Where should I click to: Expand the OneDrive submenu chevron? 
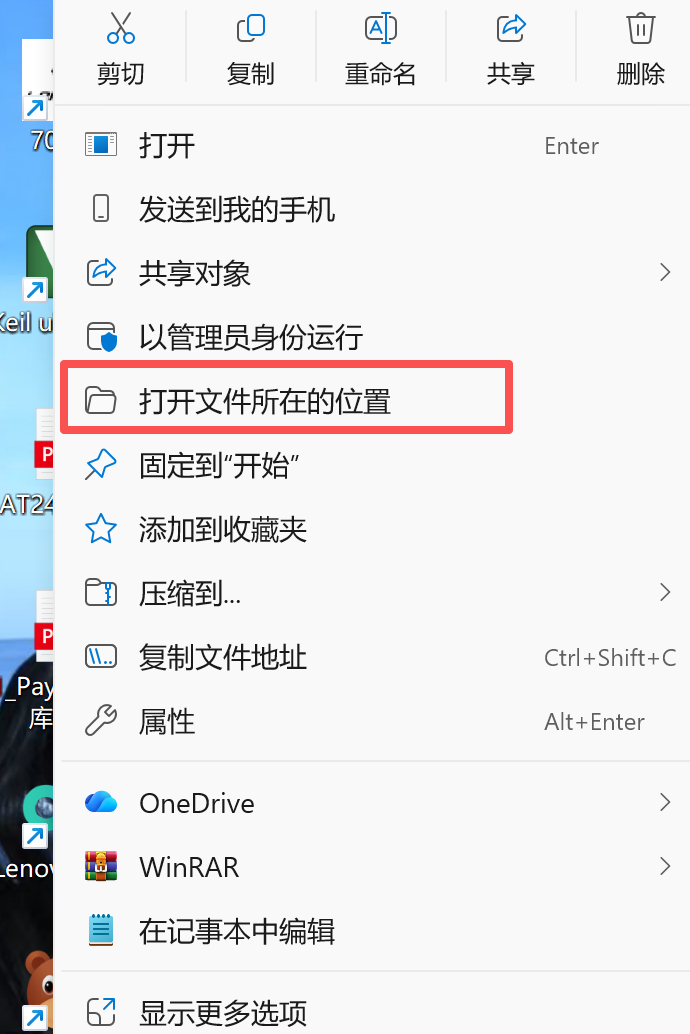pos(665,802)
